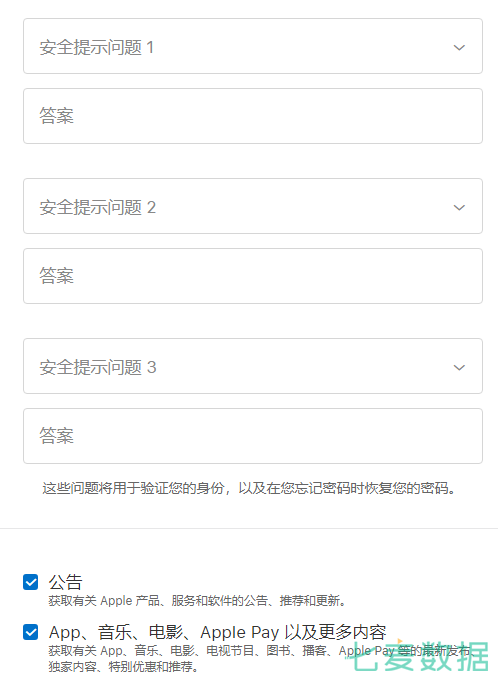
Task: Click the chevron arrow for 安全提示问题 2
Action: [459, 207]
